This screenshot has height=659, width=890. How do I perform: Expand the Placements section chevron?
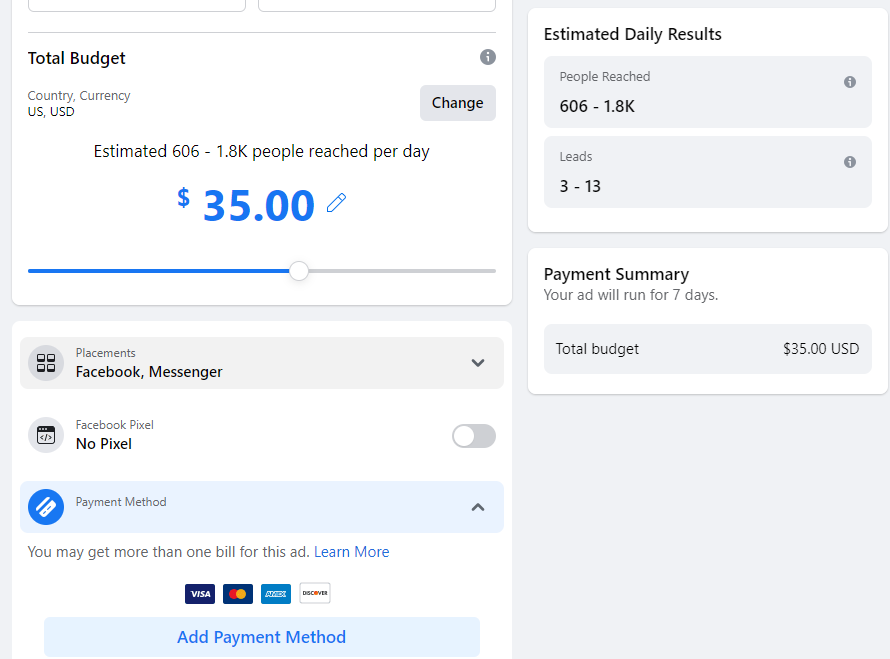pyautogui.click(x=478, y=363)
